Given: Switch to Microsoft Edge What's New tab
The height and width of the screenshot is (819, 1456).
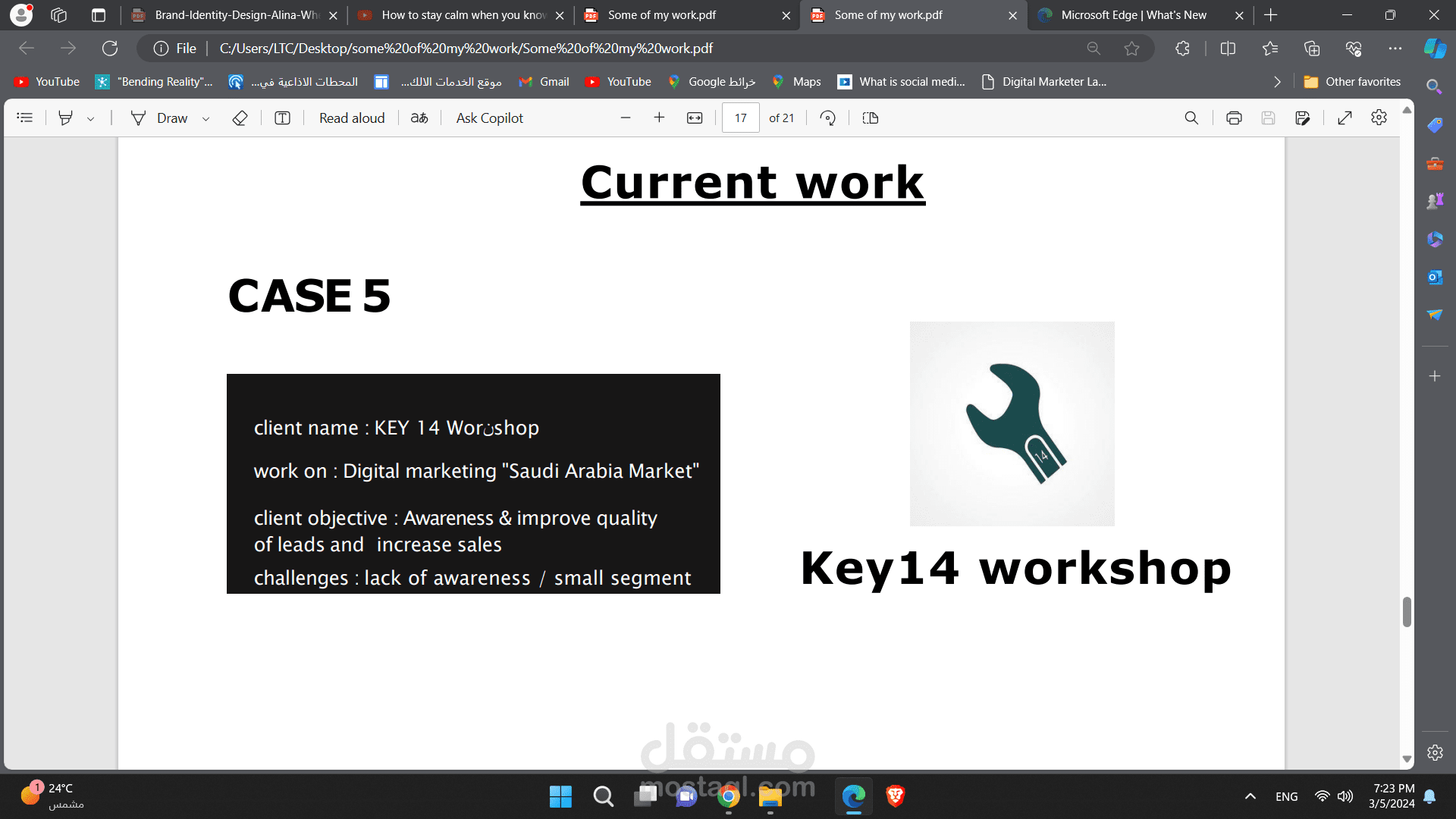Looking at the screenshot, I should [x=1133, y=15].
